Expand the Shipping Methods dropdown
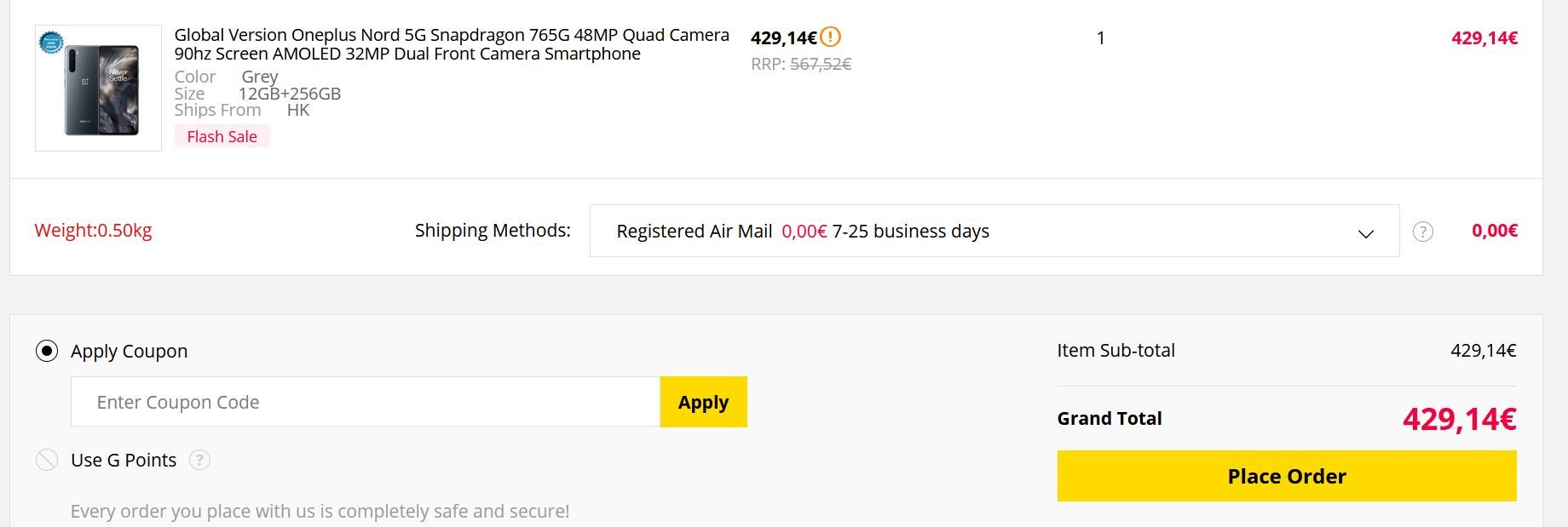1568x527 pixels. coord(994,231)
